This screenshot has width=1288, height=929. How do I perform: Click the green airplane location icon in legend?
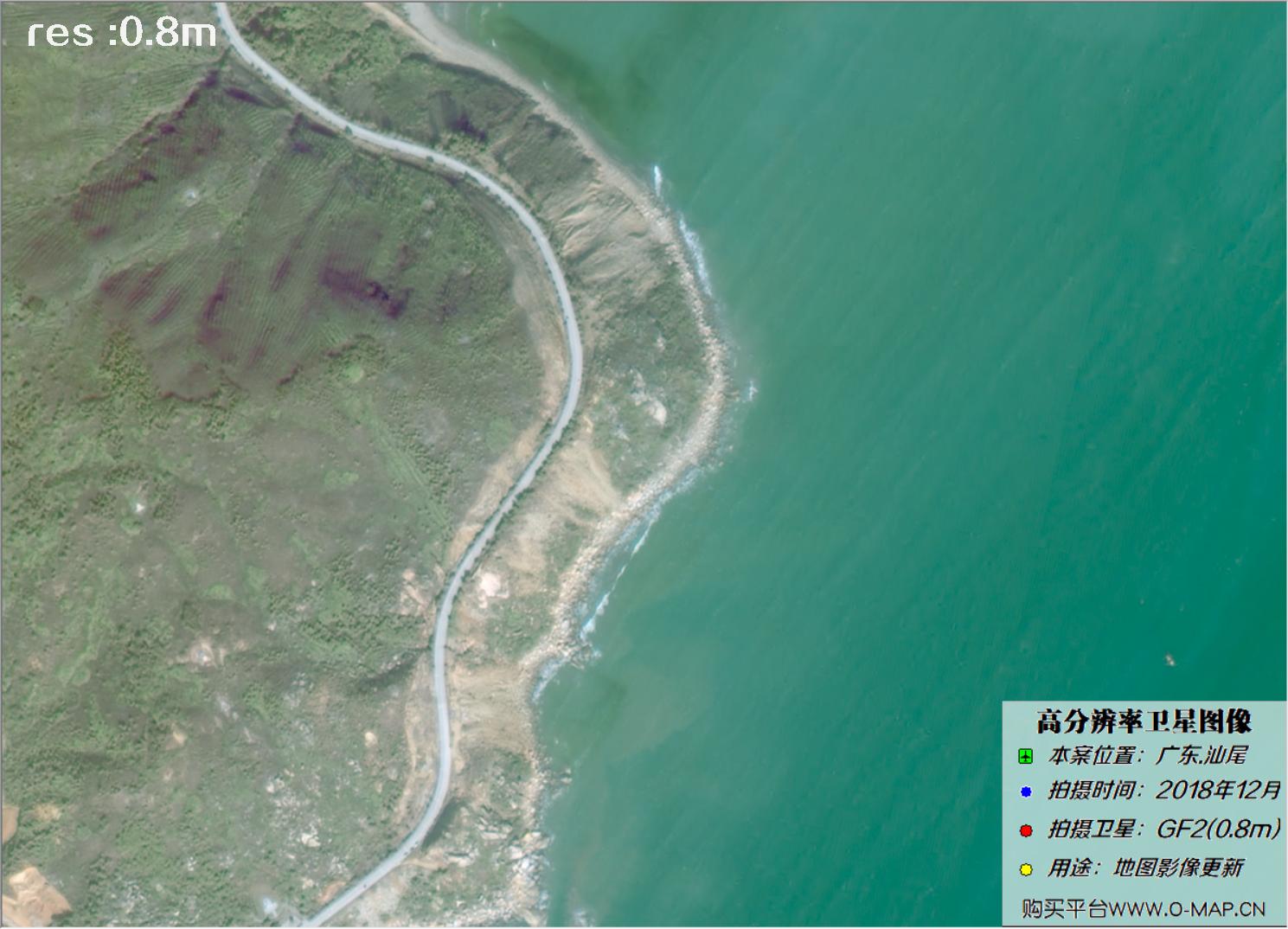(1025, 757)
